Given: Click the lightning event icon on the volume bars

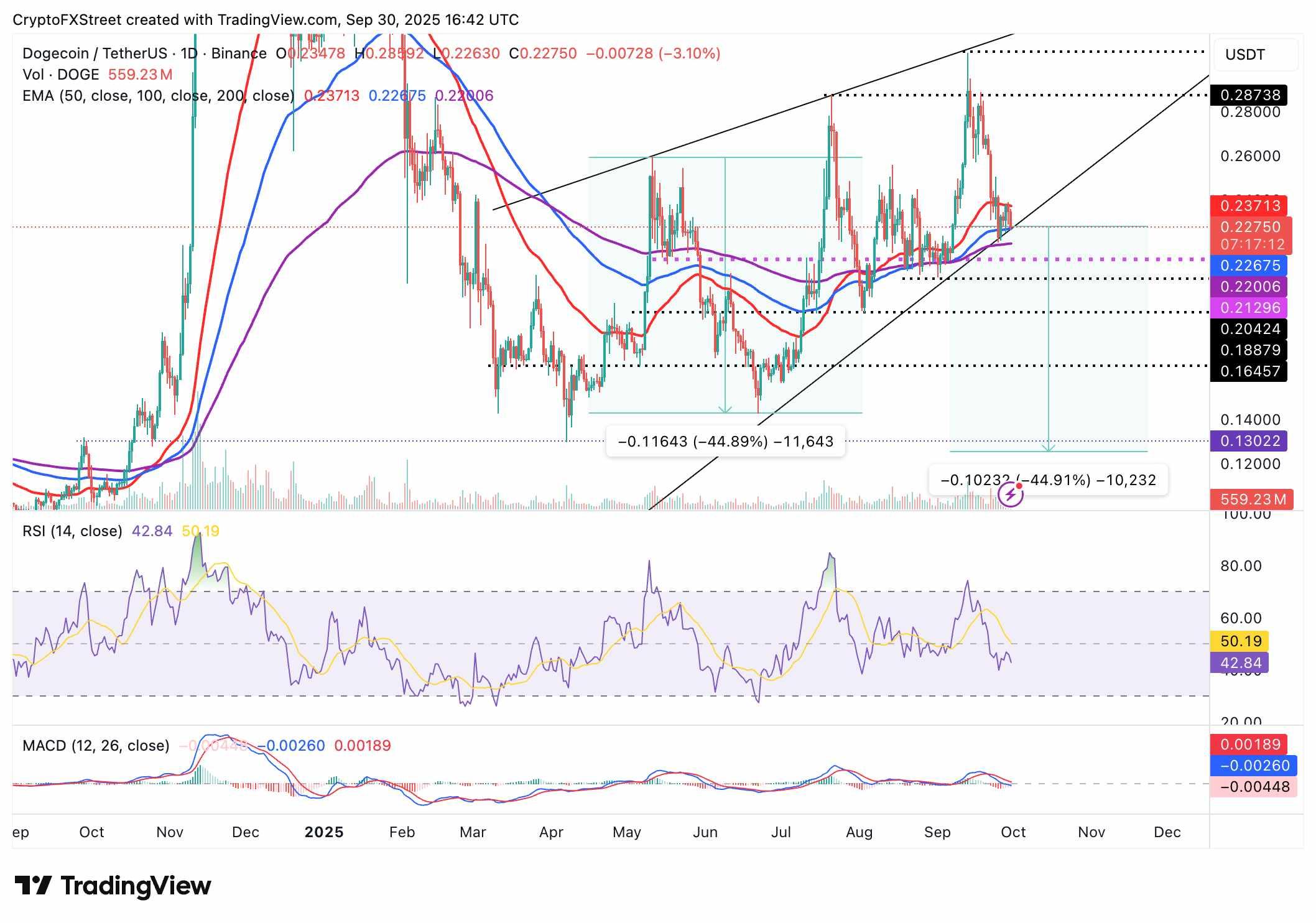Looking at the screenshot, I should point(1010,493).
